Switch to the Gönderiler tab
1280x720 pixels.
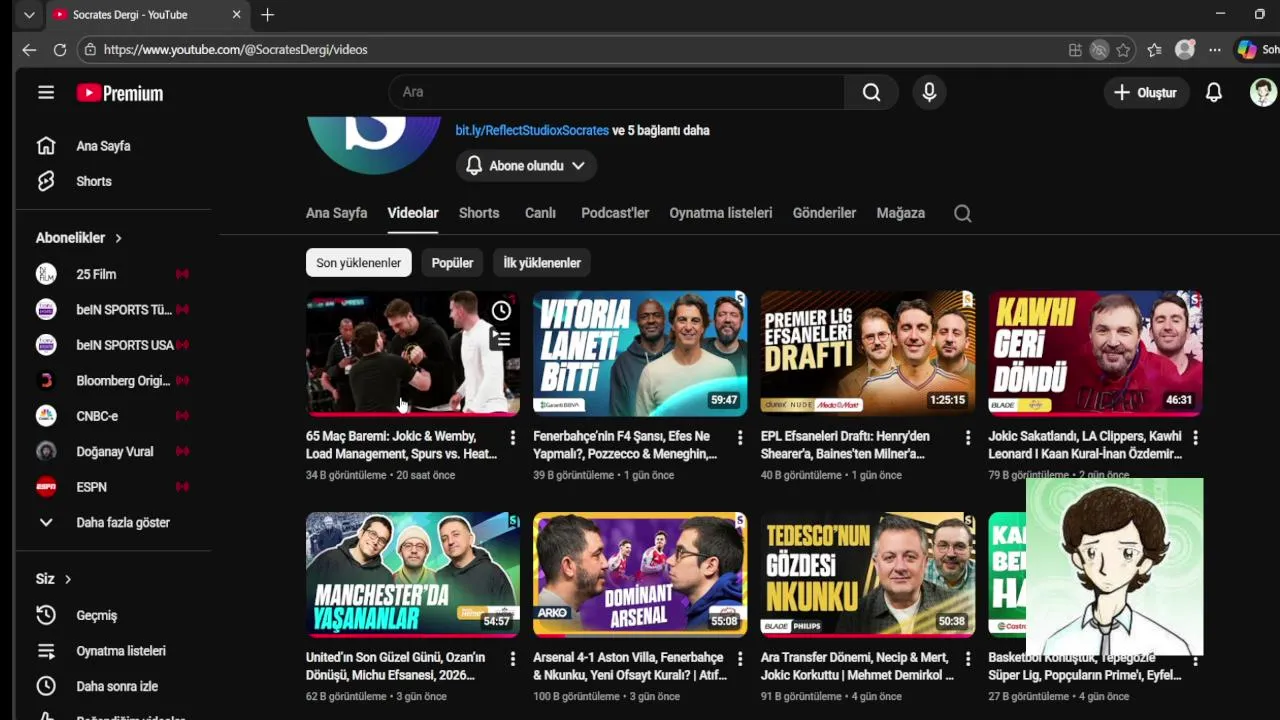pos(824,213)
